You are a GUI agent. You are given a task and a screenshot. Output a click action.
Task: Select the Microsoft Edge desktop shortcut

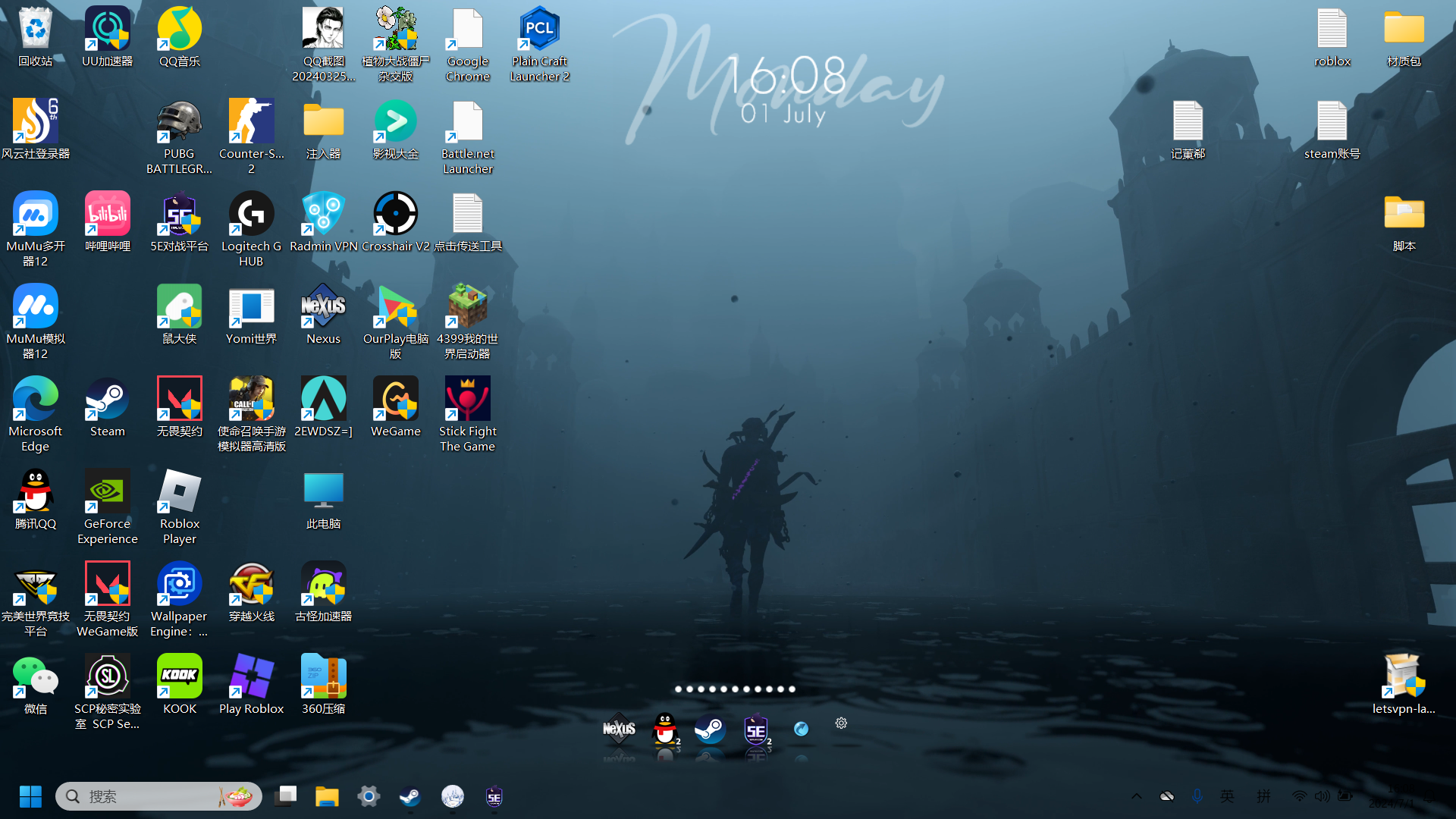pos(36,415)
